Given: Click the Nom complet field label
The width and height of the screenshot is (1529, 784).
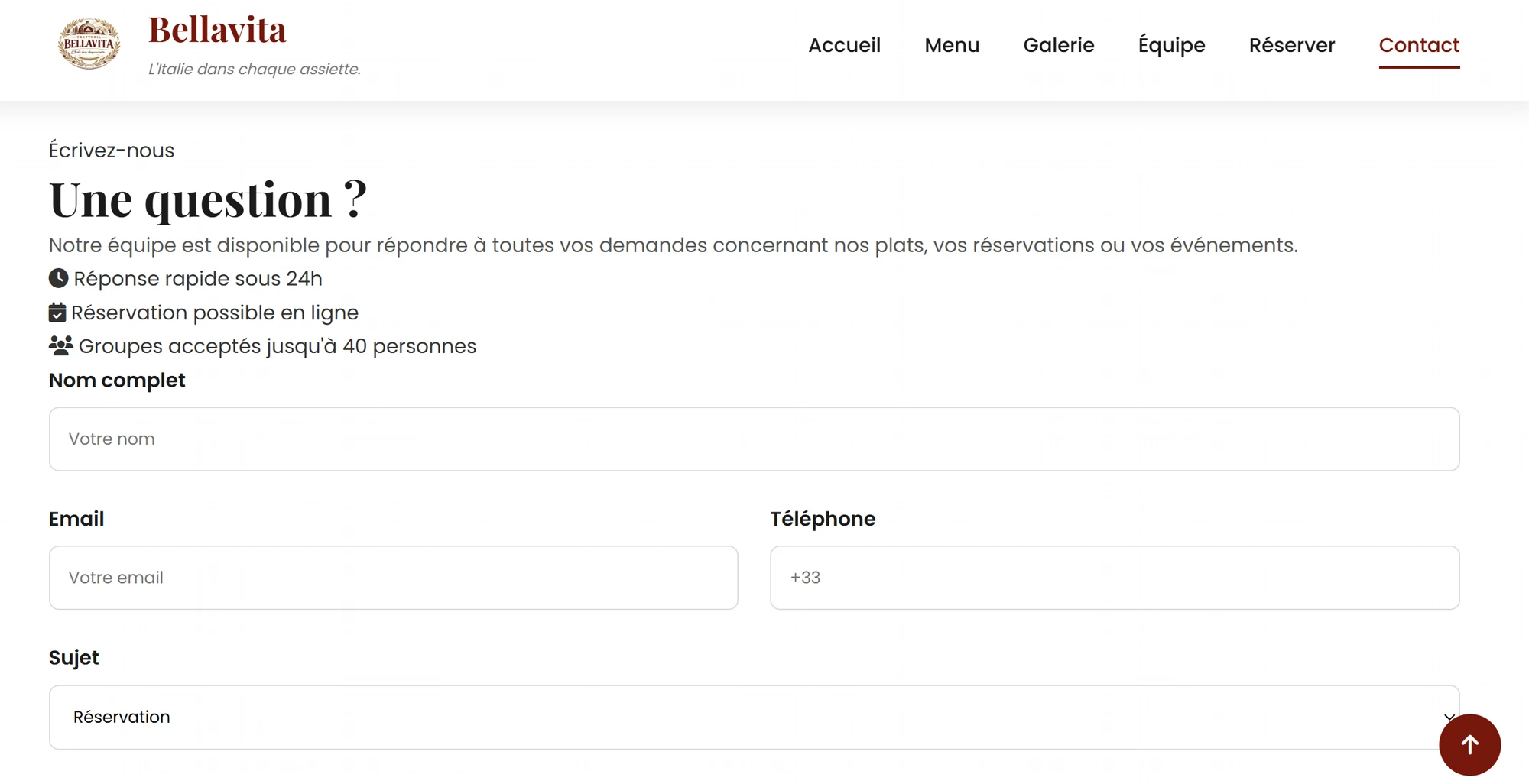Looking at the screenshot, I should coord(117,381).
